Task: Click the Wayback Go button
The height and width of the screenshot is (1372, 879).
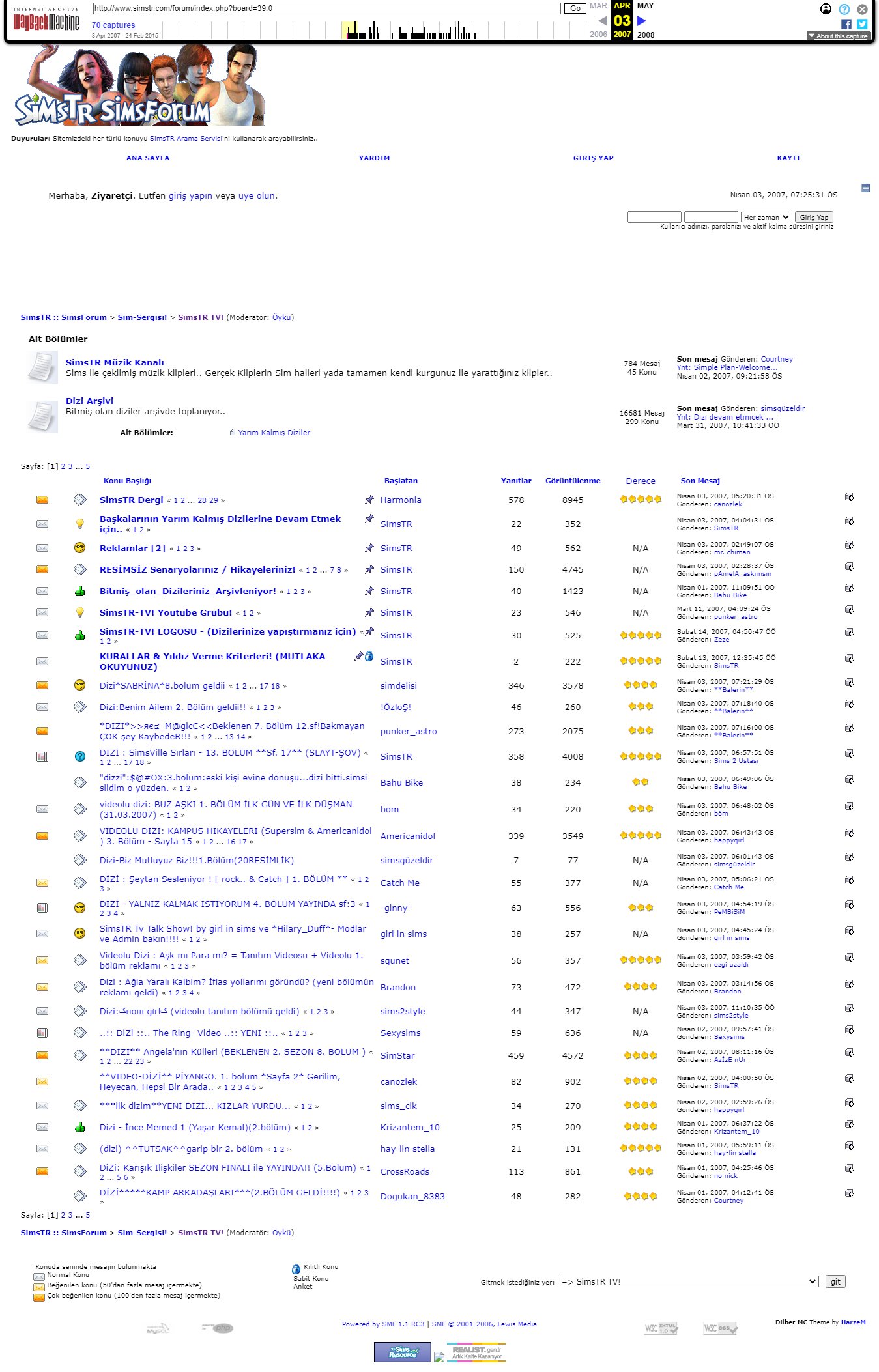Action: 575,8
